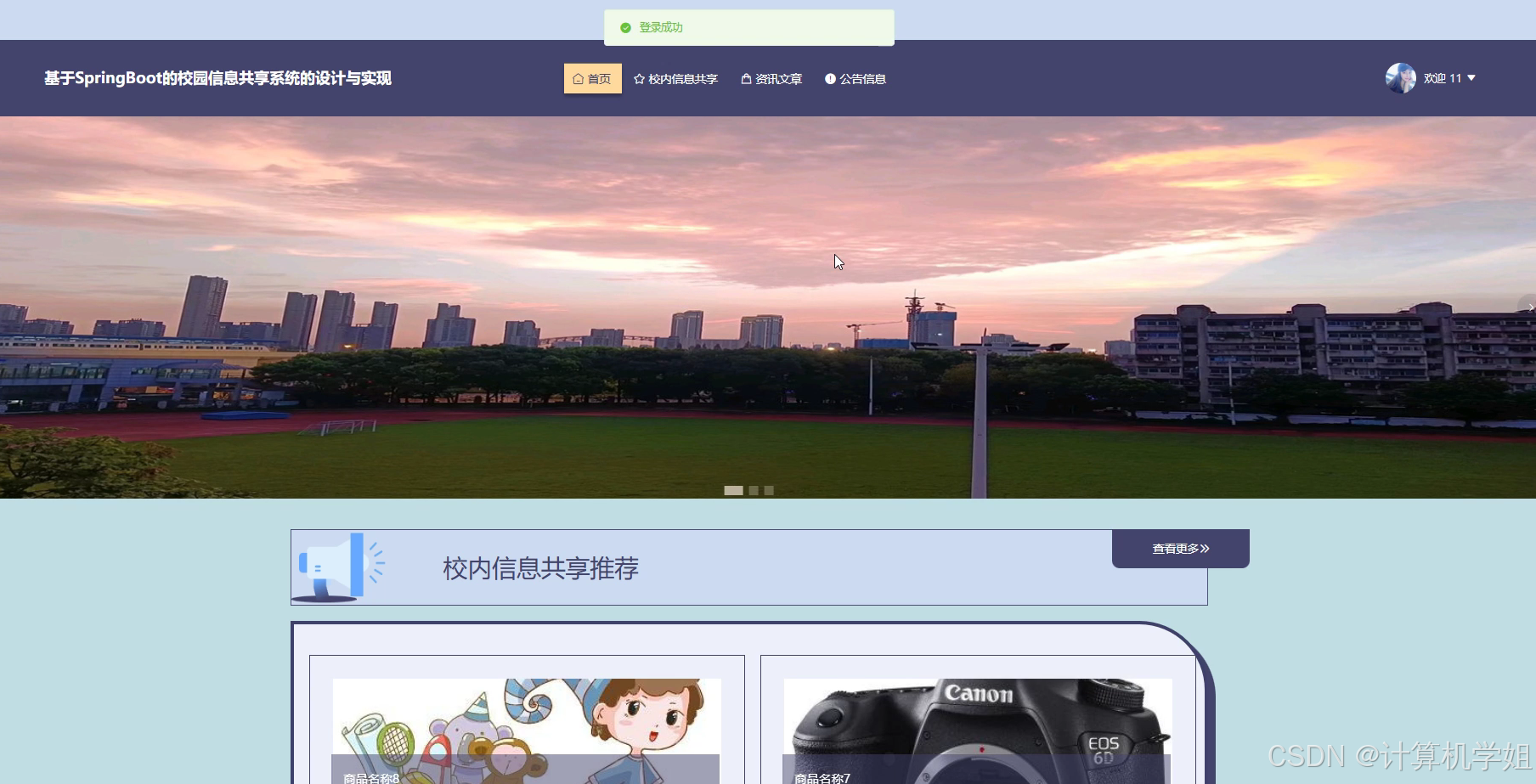Click the 登录成功 notification message
Image resolution: width=1536 pixels, height=784 pixels.
[x=749, y=27]
